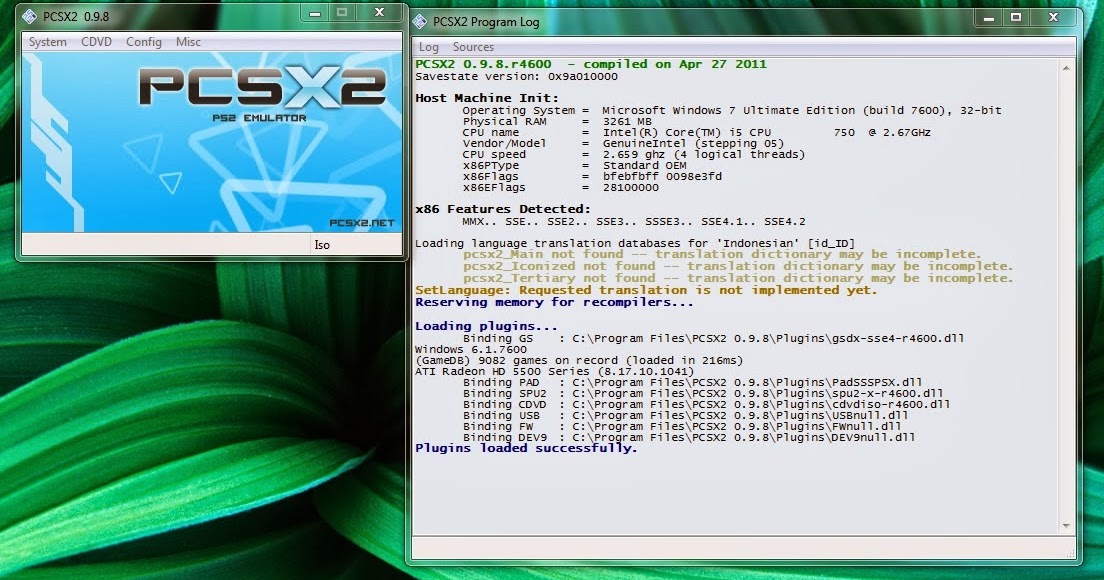Screen dimensions: 1104x580
Task: Click 'Reserving memory for recompilers...' line
Action: [554, 303]
